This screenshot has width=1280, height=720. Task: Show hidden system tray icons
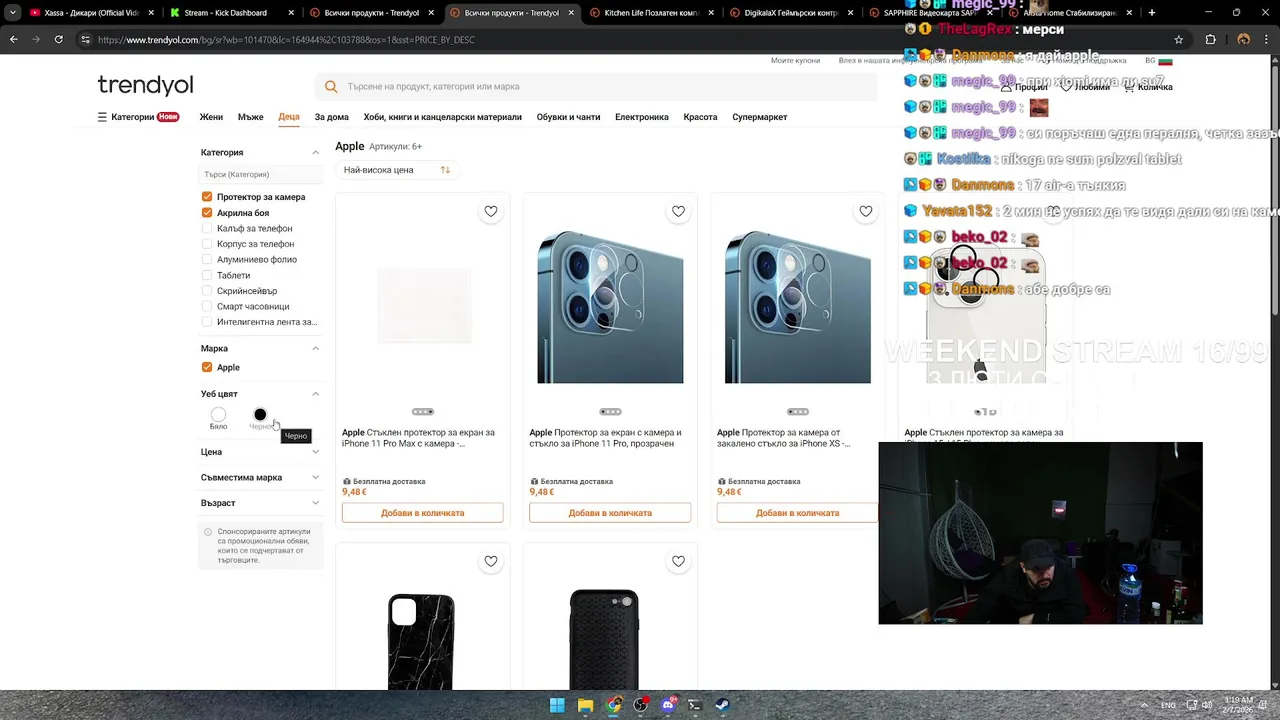click(x=1146, y=705)
